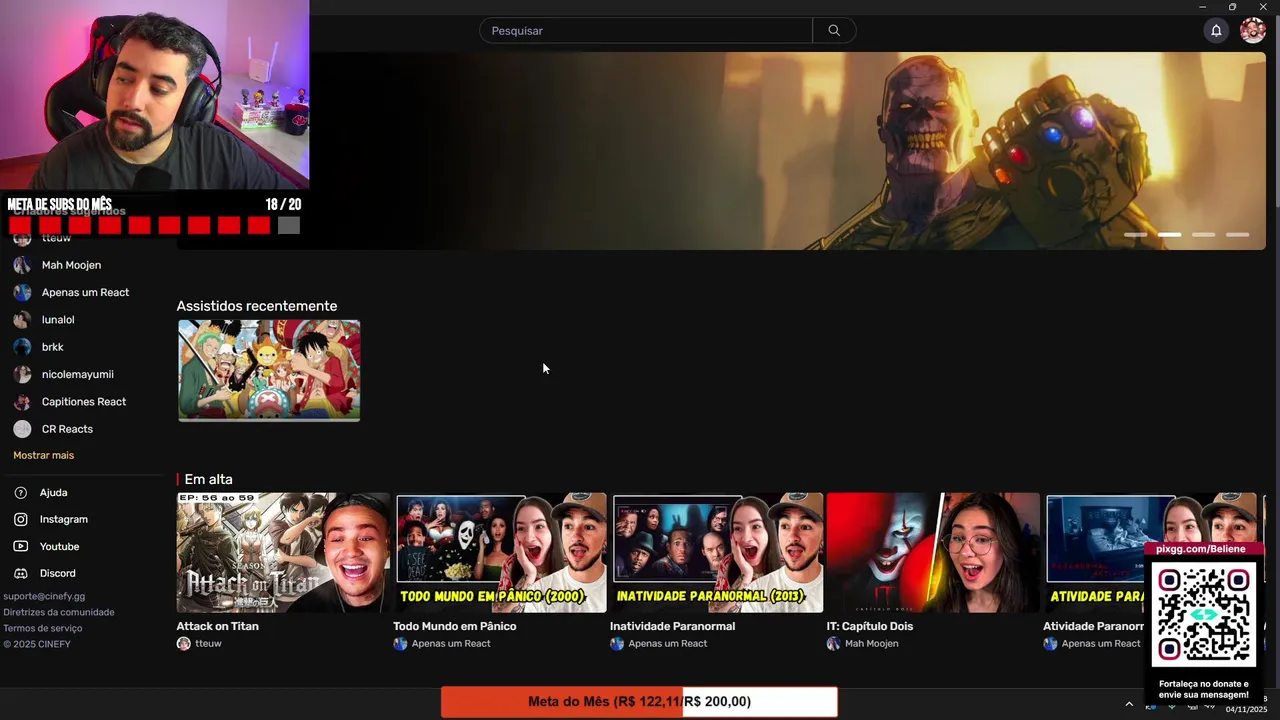Open the Youtube link
Image resolution: width=1280 pixels, height=720 pixels.
pos(59,547)
